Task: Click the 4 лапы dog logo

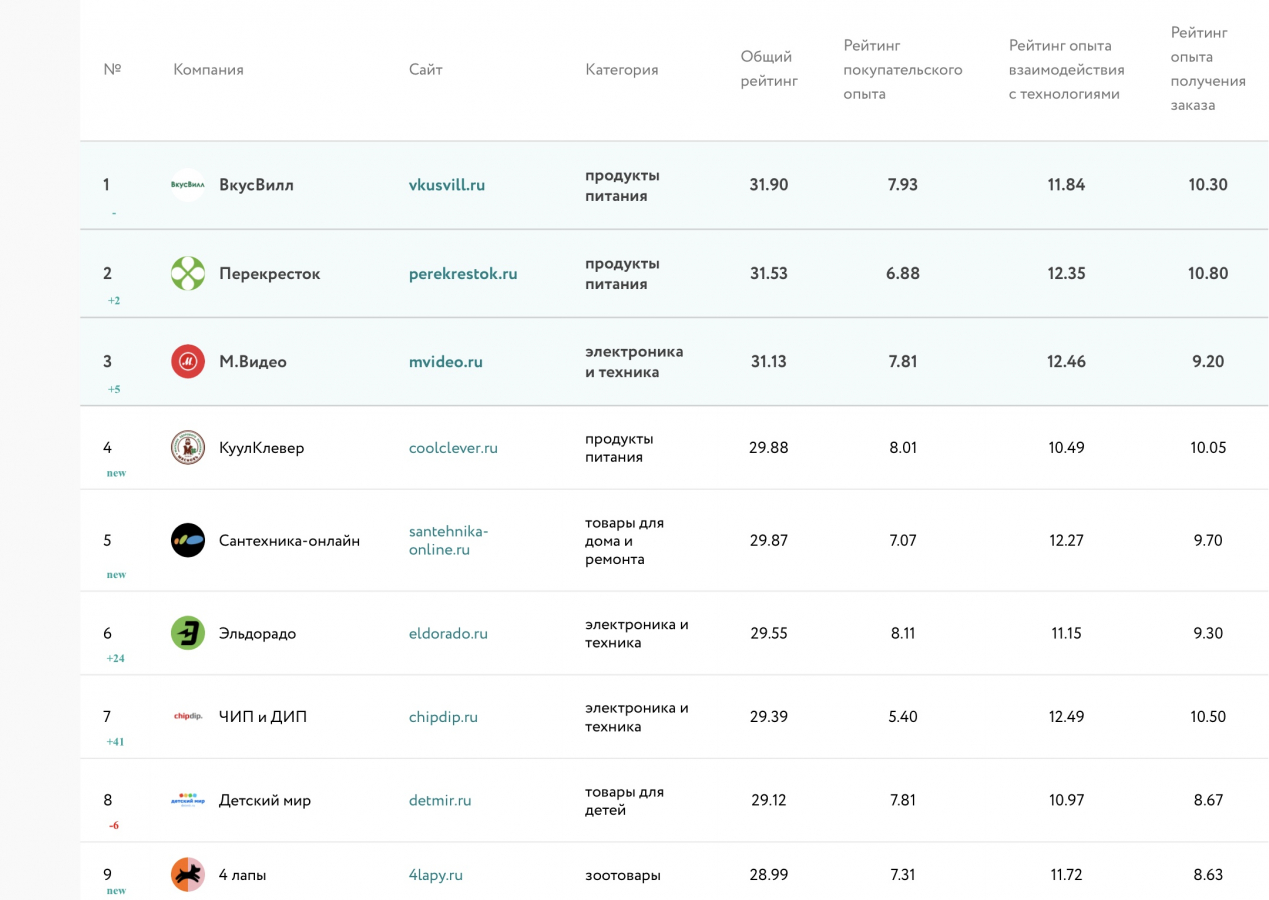Action: tap(188, 874)
